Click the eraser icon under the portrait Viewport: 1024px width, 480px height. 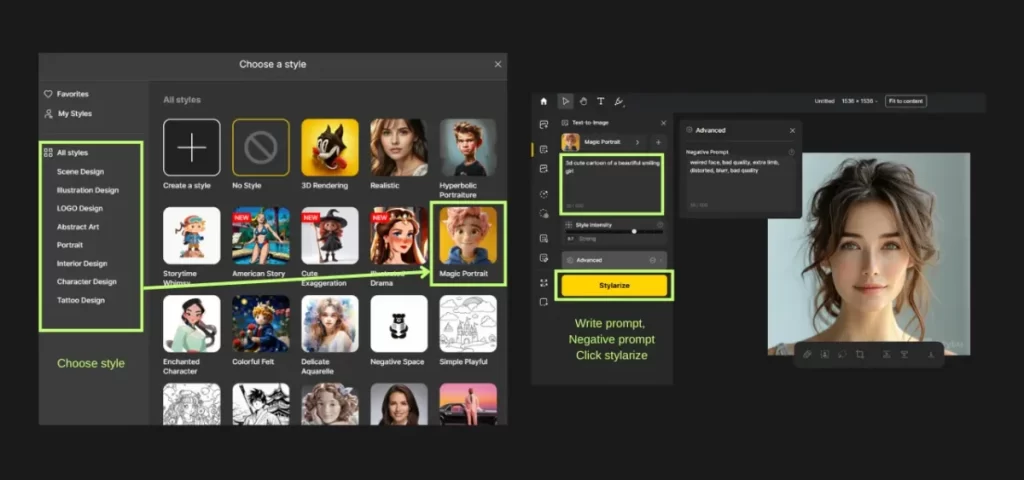(807, 354)
